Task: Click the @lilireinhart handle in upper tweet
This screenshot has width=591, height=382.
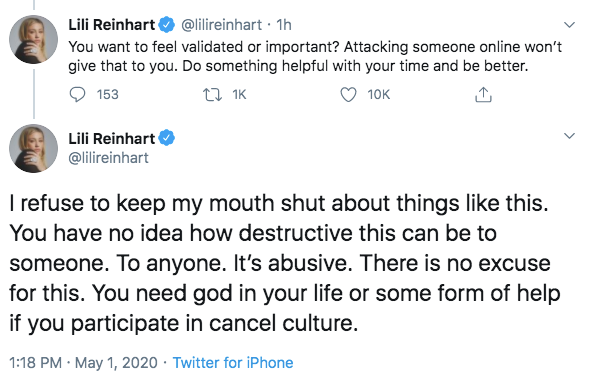Action: click(221, 25)
